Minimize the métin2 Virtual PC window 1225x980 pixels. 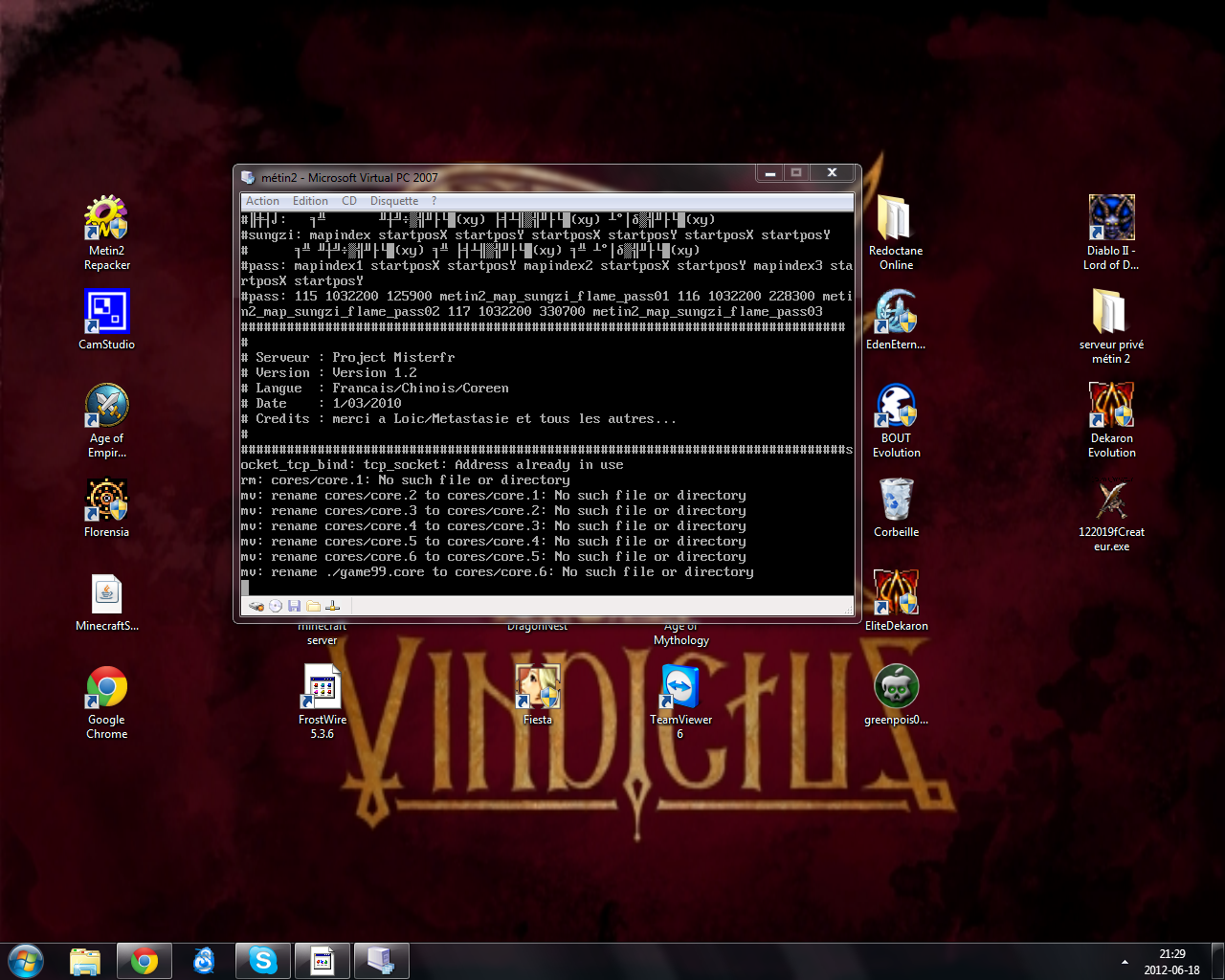pyautogui.click(x=769, y=173)
